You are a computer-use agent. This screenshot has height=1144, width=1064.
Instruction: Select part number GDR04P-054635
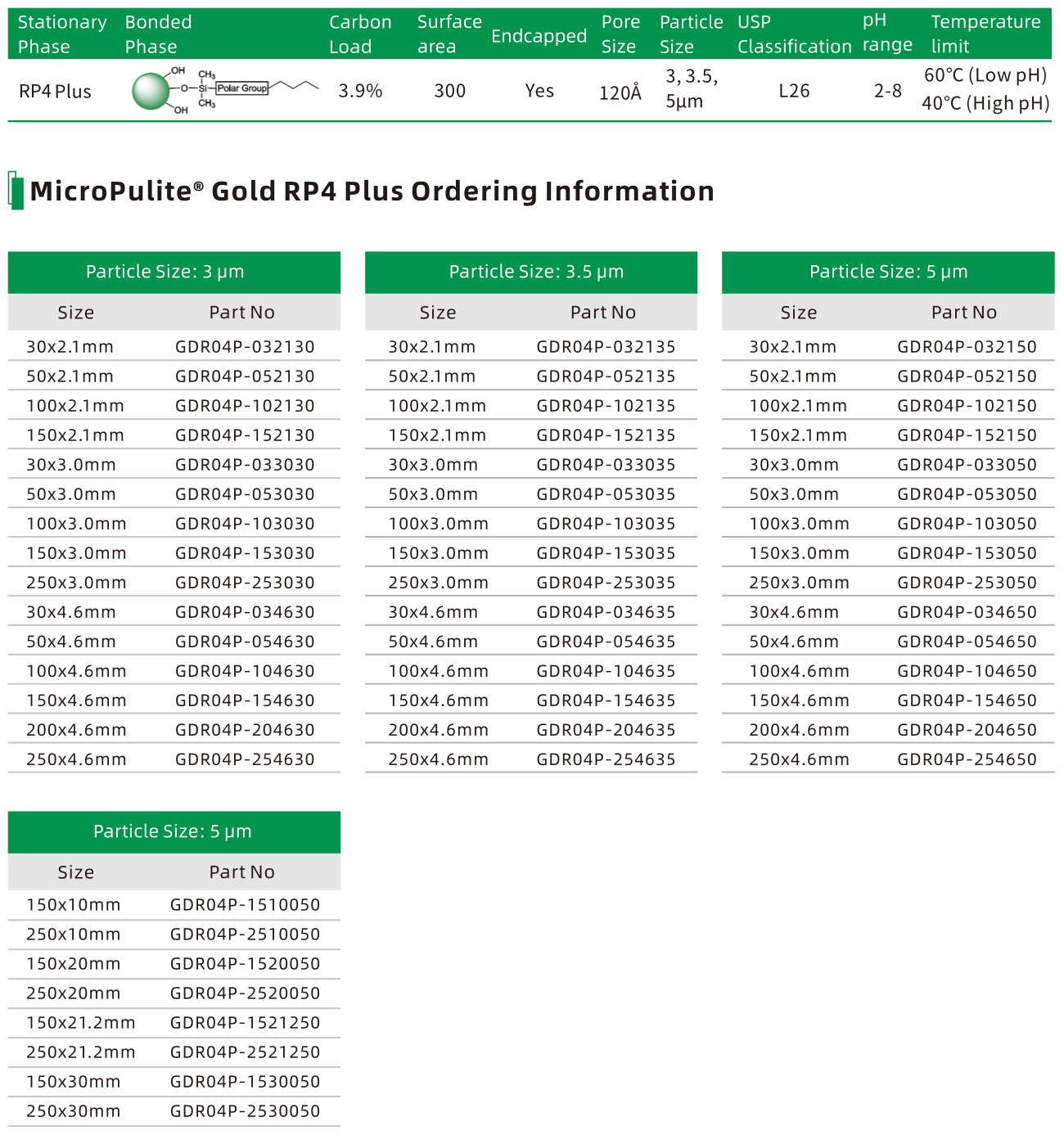606,642
